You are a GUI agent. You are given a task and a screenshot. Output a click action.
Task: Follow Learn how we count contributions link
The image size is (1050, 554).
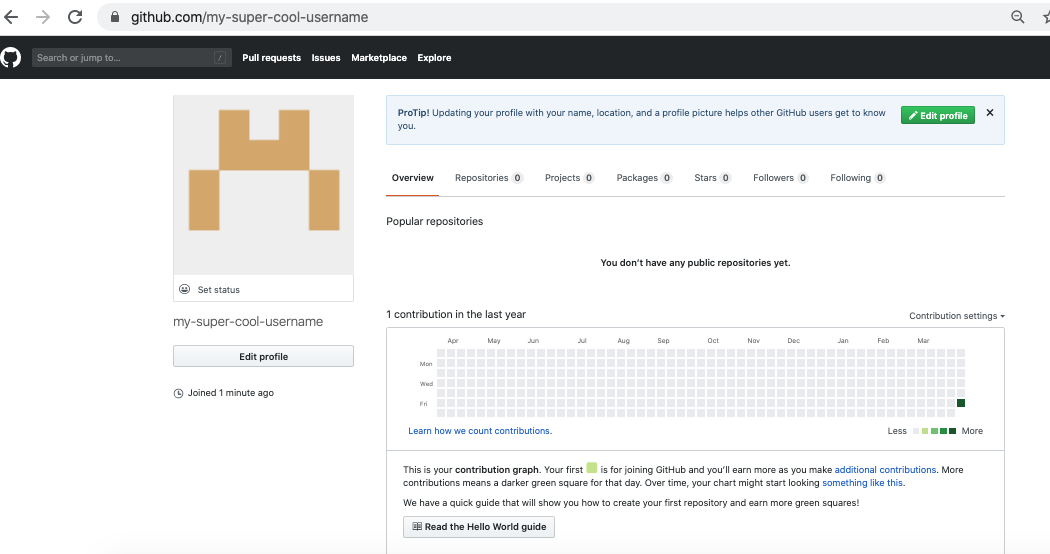click(x=480, y=431)
